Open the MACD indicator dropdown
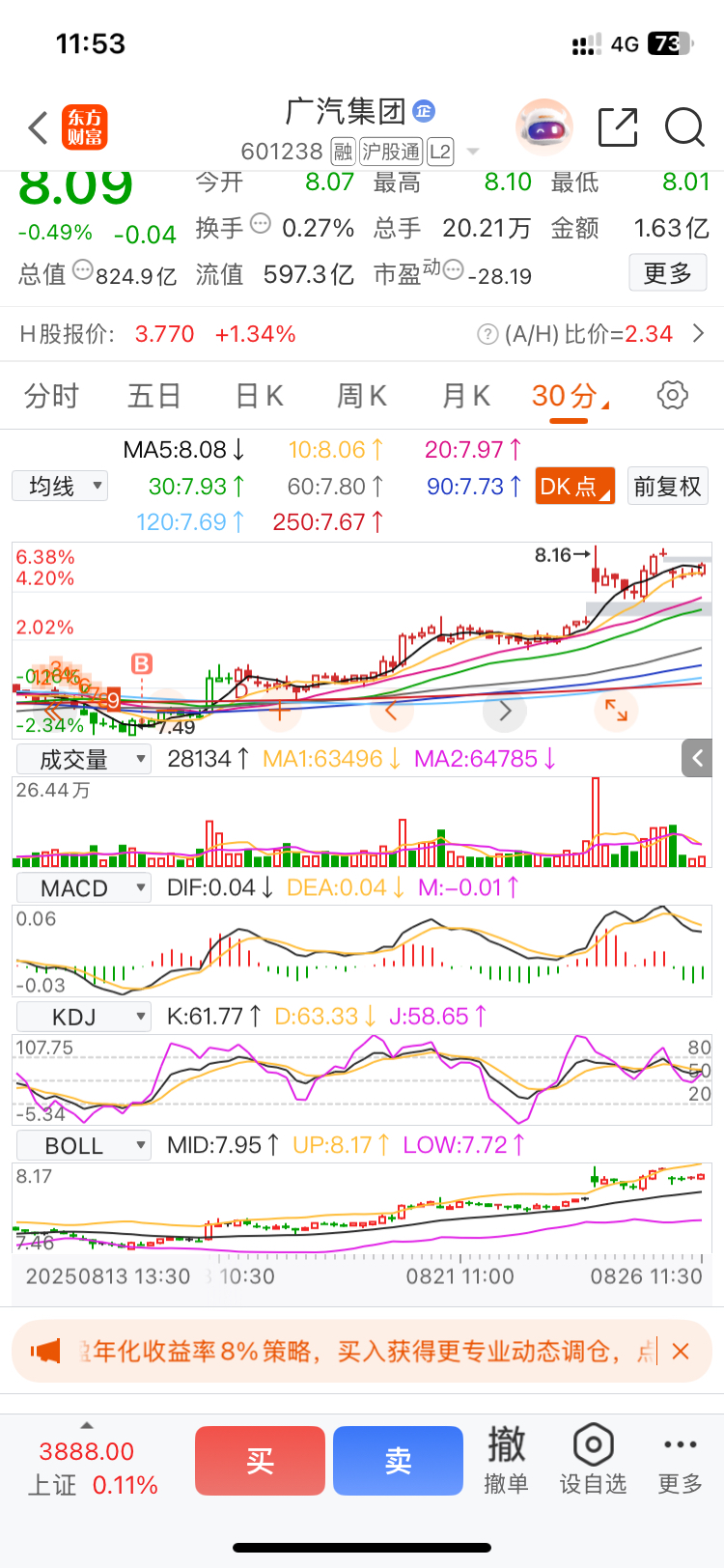This screenshot has height=1568, width=724. click(84, 888)
